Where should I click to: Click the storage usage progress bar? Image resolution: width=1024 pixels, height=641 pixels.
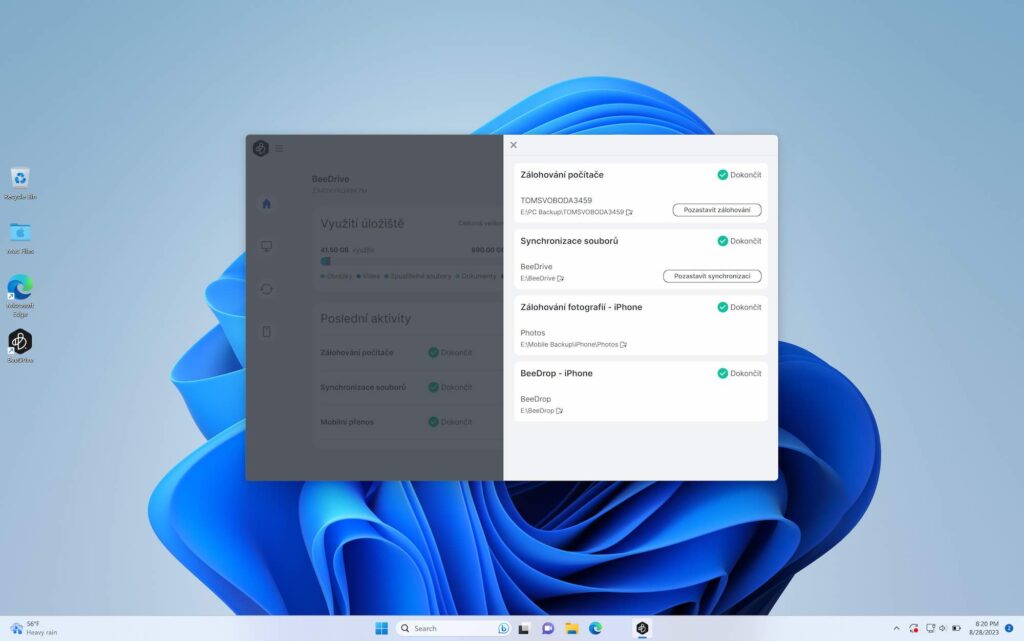(411, 261)
